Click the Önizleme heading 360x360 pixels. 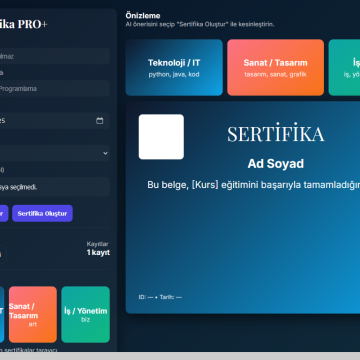(x=143, y=16)
